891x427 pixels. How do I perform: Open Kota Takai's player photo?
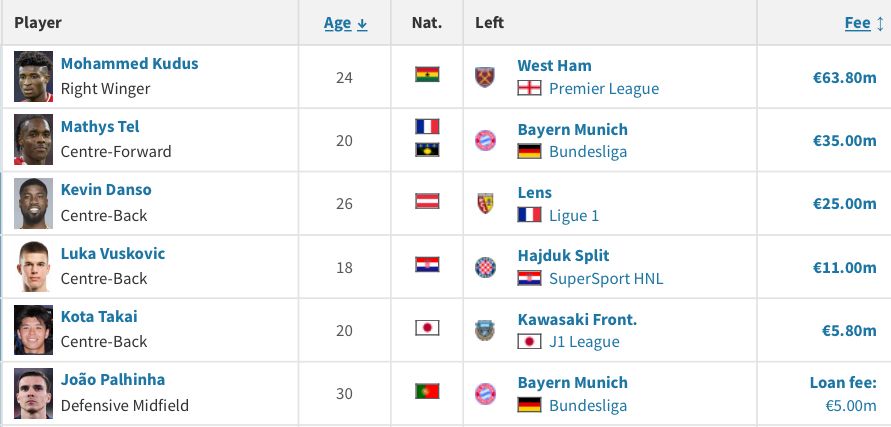(x=34, y=330)
